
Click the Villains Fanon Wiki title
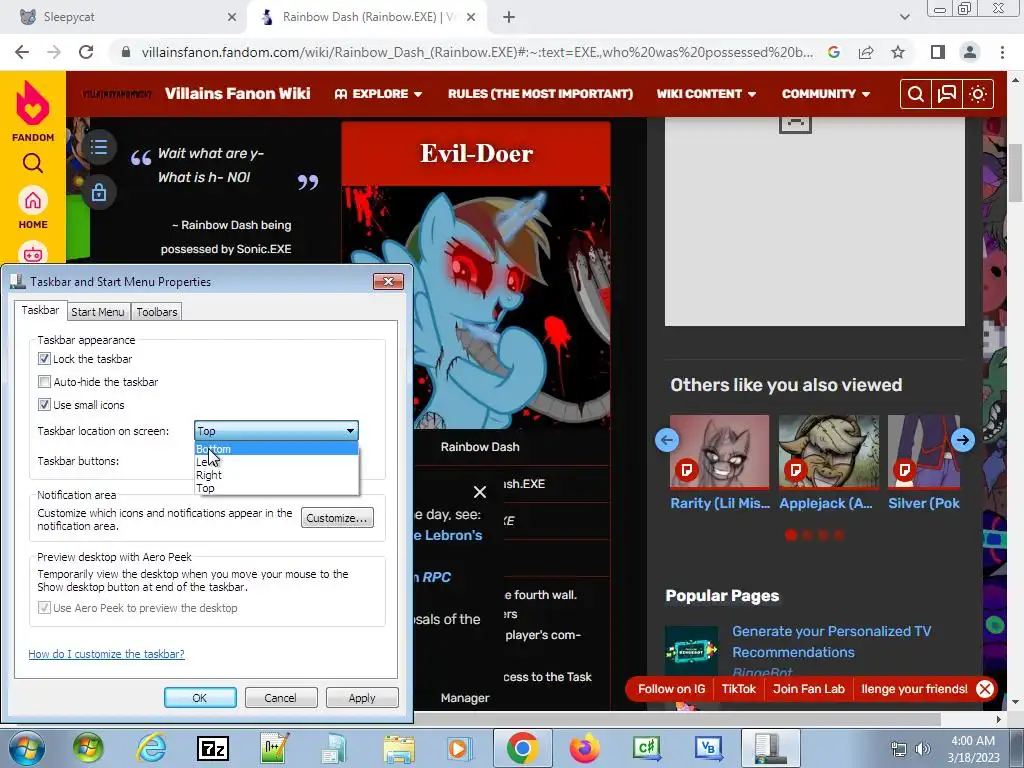[237, 94]
